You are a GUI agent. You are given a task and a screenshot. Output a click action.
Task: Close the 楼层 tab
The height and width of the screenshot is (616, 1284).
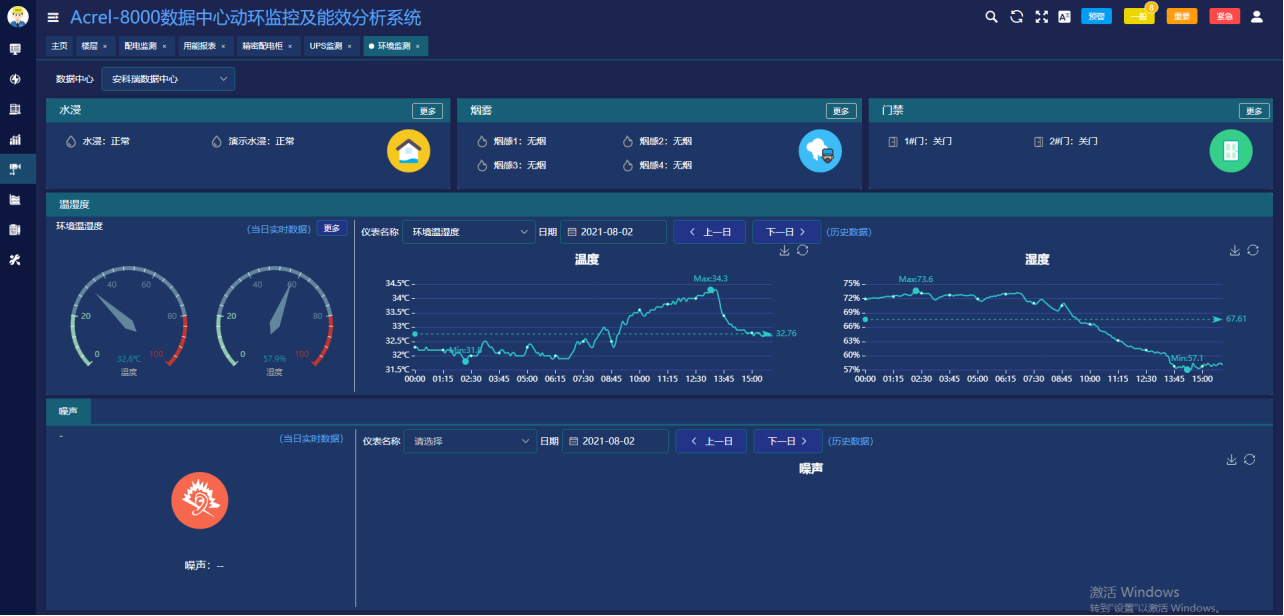105,46
